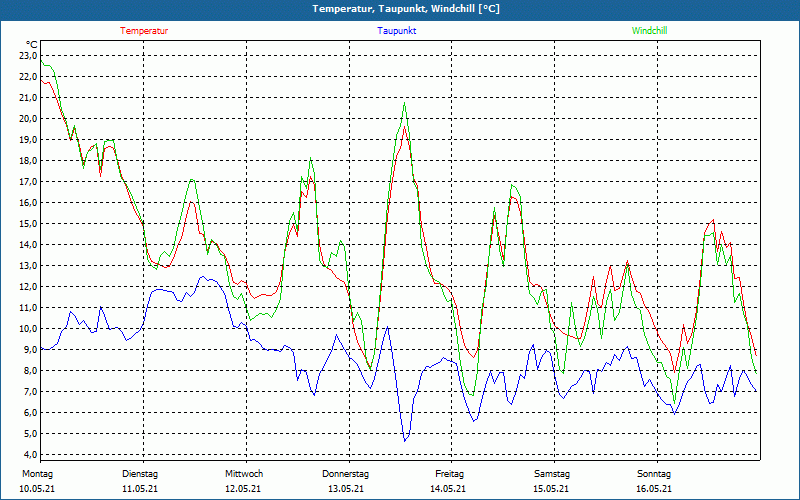Viewport: 800px width, 500px height.
Task: Click the blue Taupunkt legend label
Action: 396,31
